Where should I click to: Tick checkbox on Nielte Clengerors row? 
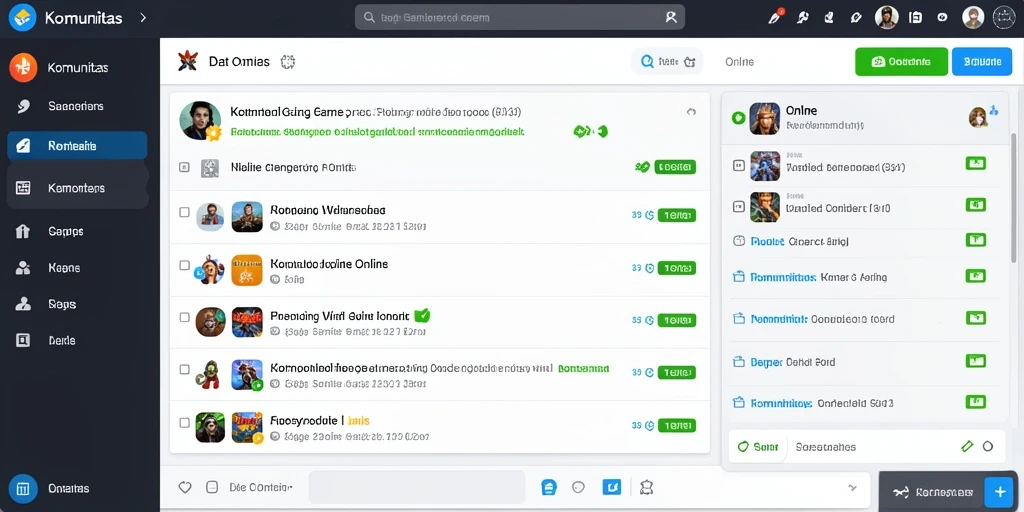[x=184, y=167]
